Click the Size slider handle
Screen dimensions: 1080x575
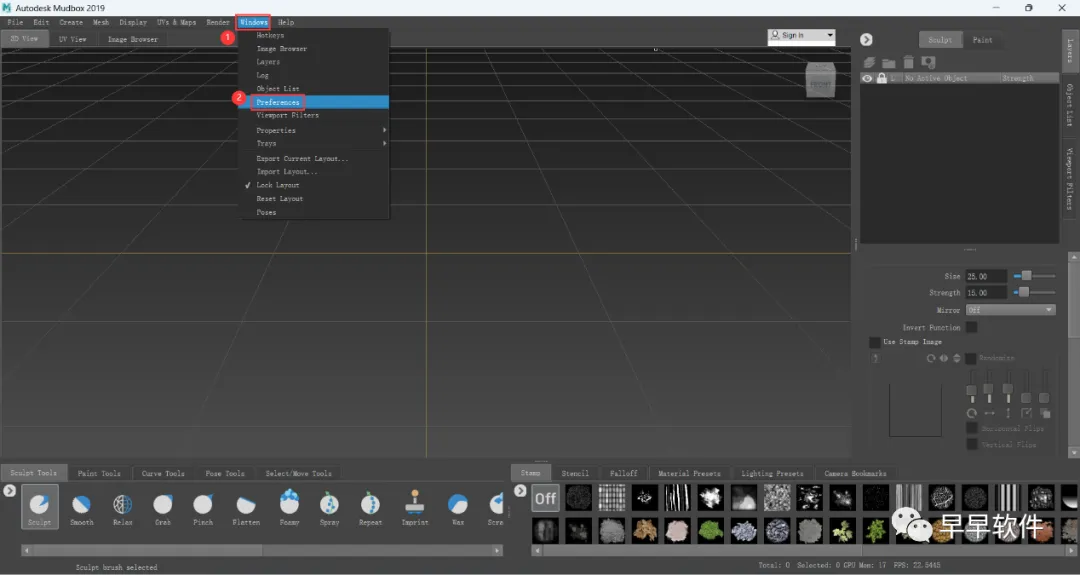coord(1026,275)
